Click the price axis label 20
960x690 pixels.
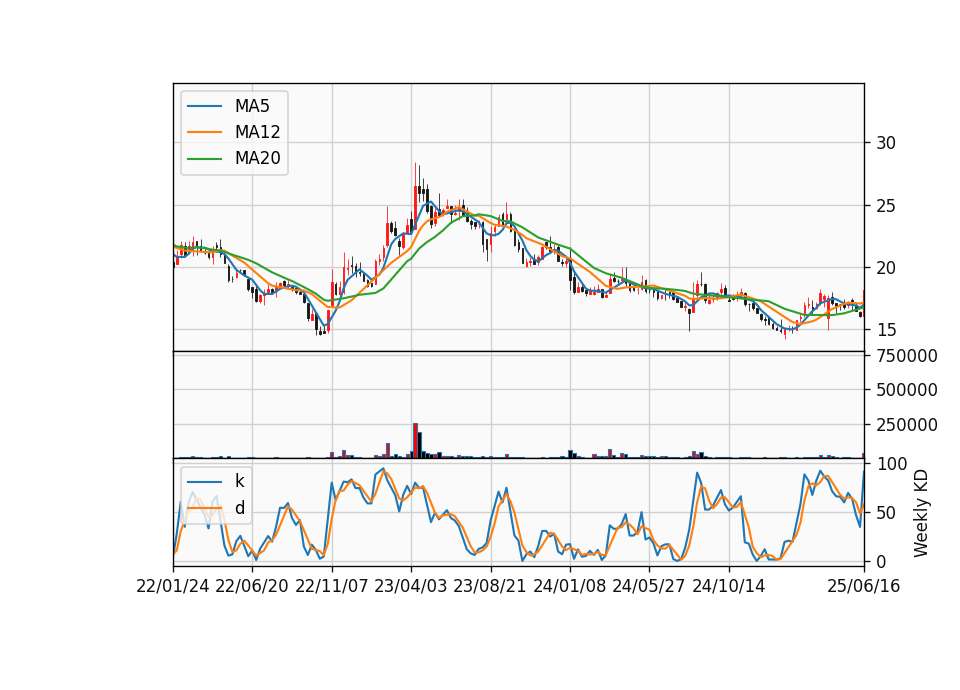(886, 268)
